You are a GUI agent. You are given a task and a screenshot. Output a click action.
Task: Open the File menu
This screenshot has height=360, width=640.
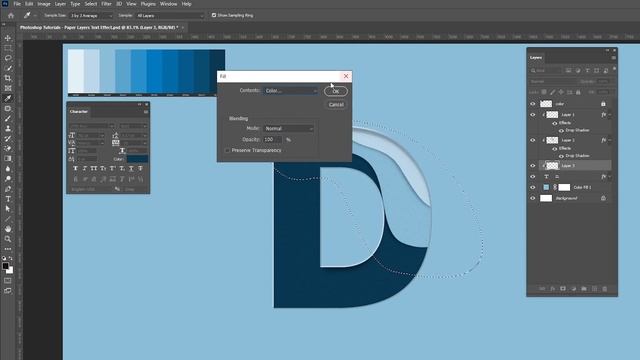[x=17, y=4]
